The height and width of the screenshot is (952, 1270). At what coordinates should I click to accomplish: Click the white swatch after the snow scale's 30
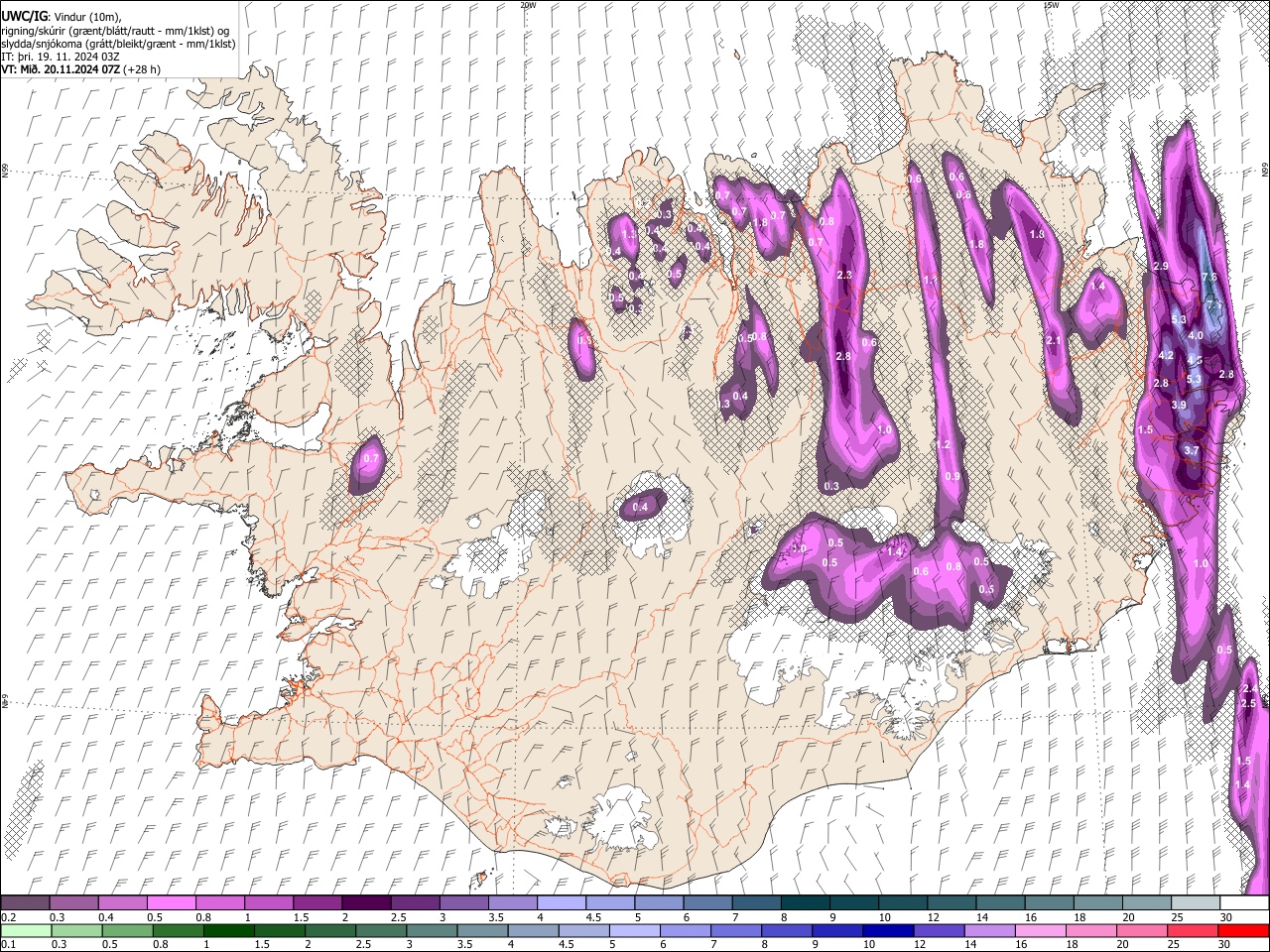click(x=1244, y=902)
